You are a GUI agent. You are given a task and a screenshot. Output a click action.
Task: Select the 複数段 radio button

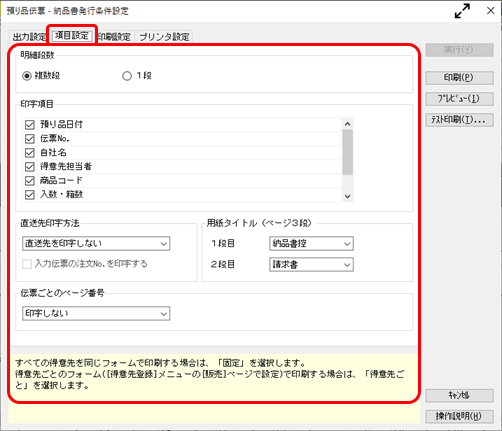coord(27,76)
